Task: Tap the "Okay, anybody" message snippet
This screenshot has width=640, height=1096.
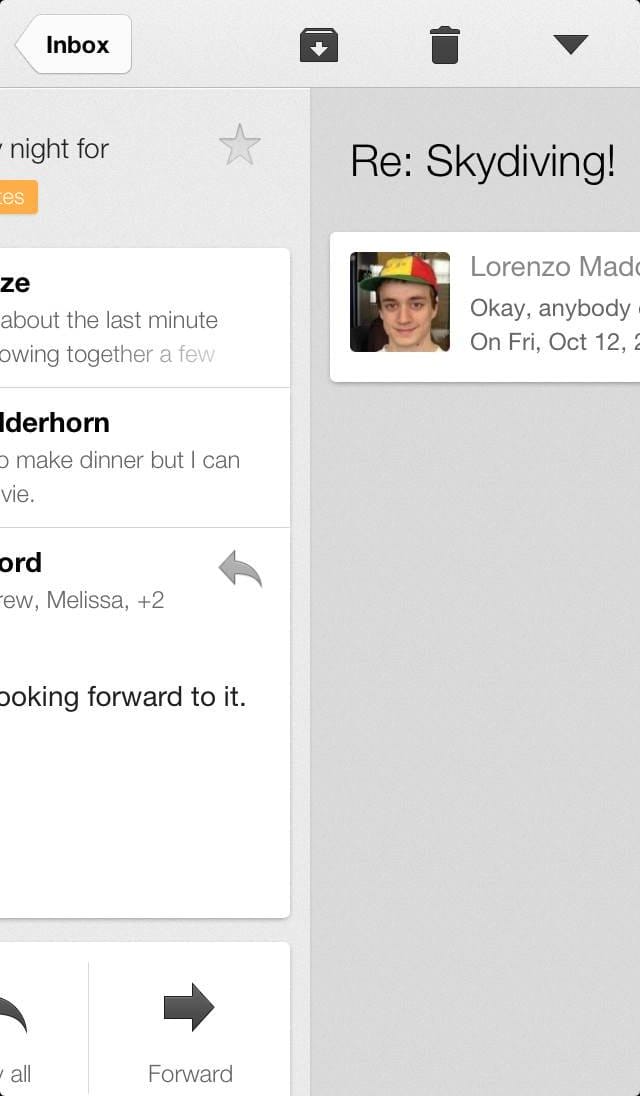Action: pos(550,307)
